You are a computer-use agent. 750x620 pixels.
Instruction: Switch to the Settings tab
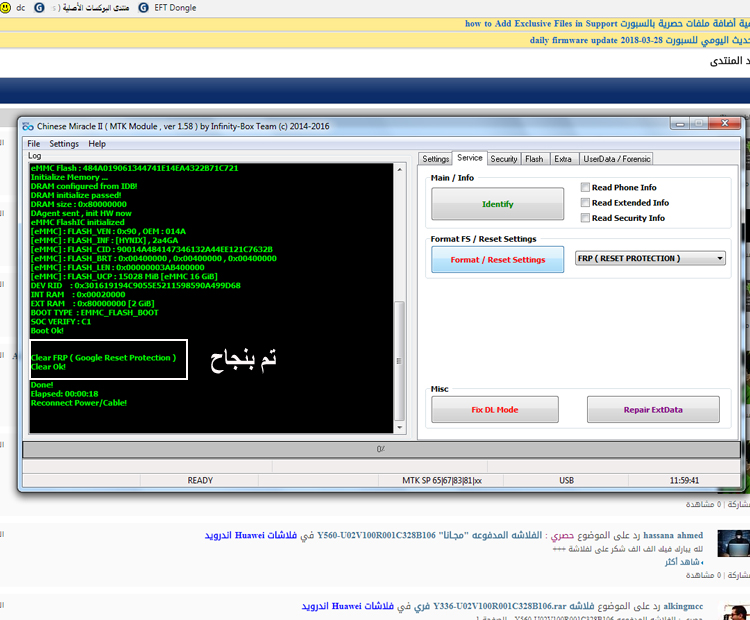(435, 159)
